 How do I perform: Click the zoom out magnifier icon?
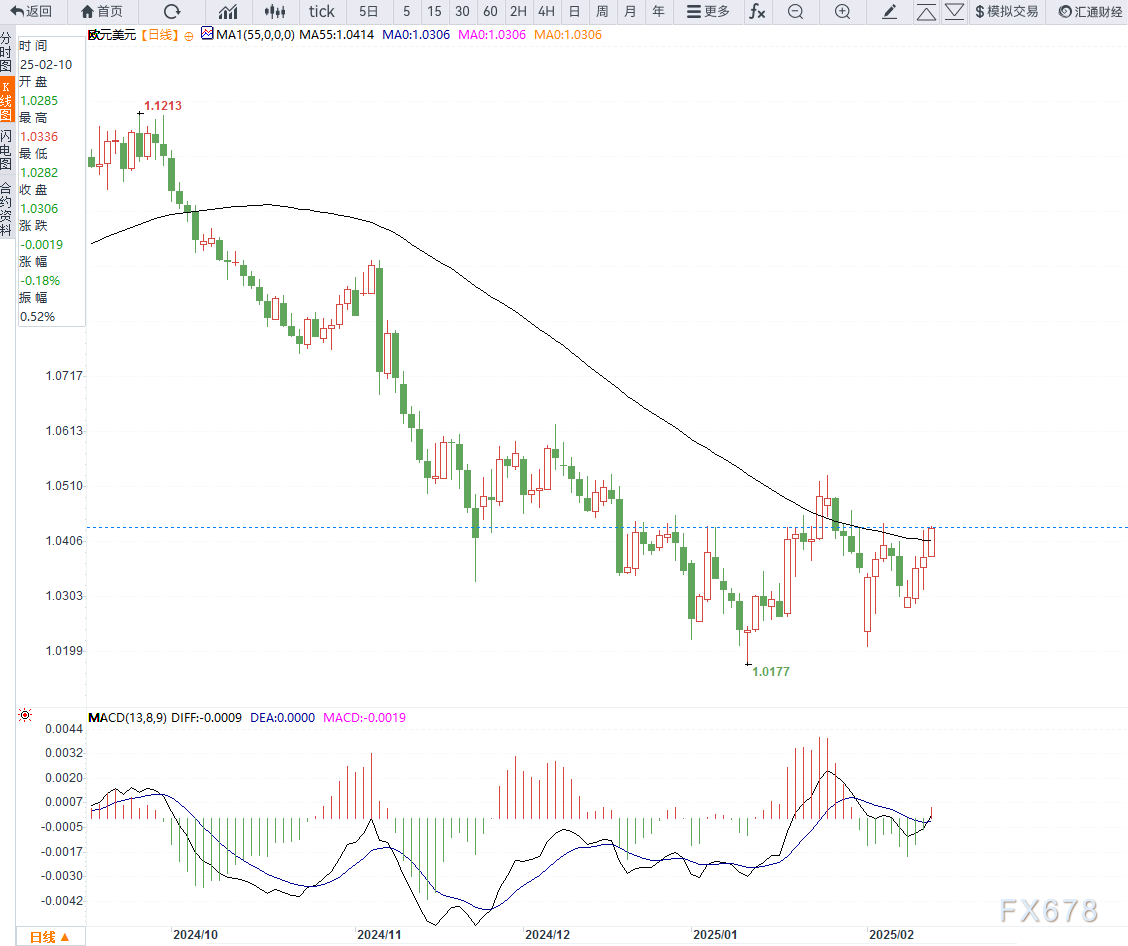pos(795,12)
